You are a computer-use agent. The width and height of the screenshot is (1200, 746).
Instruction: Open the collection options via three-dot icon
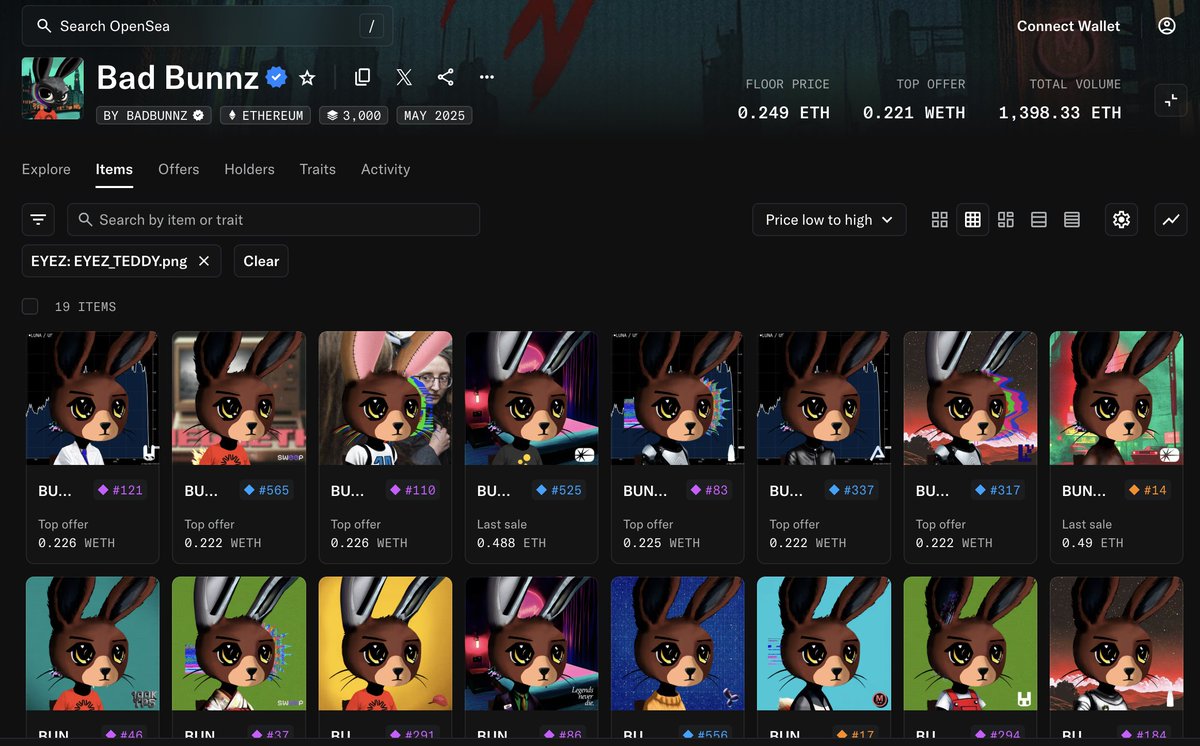[x=486, y=77]
